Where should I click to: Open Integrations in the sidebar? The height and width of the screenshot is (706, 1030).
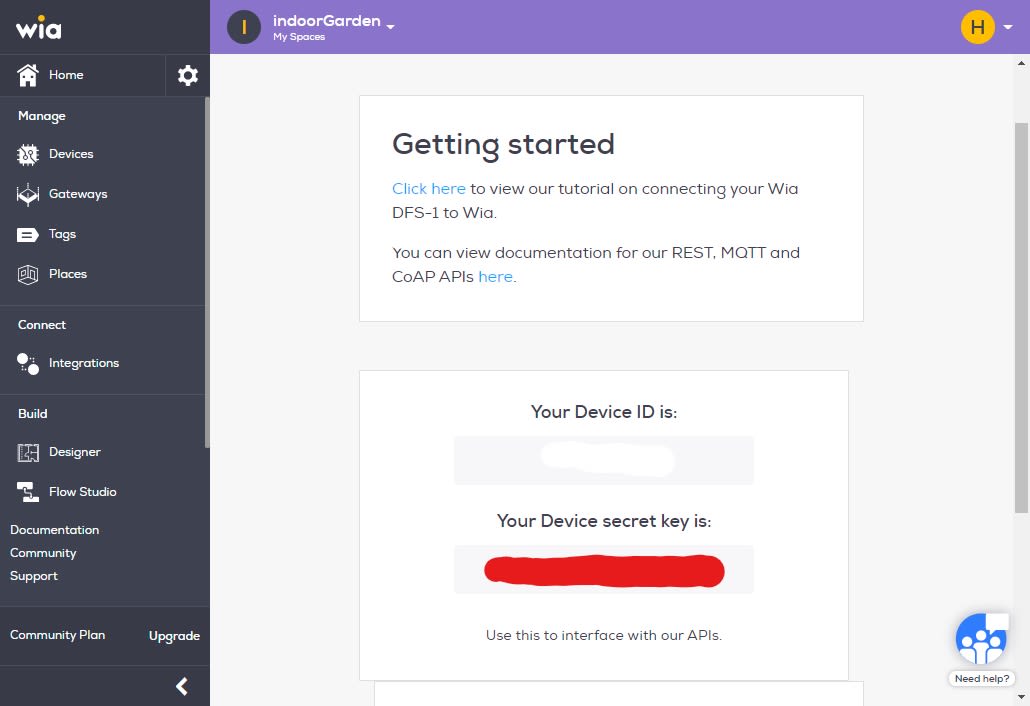84,363
